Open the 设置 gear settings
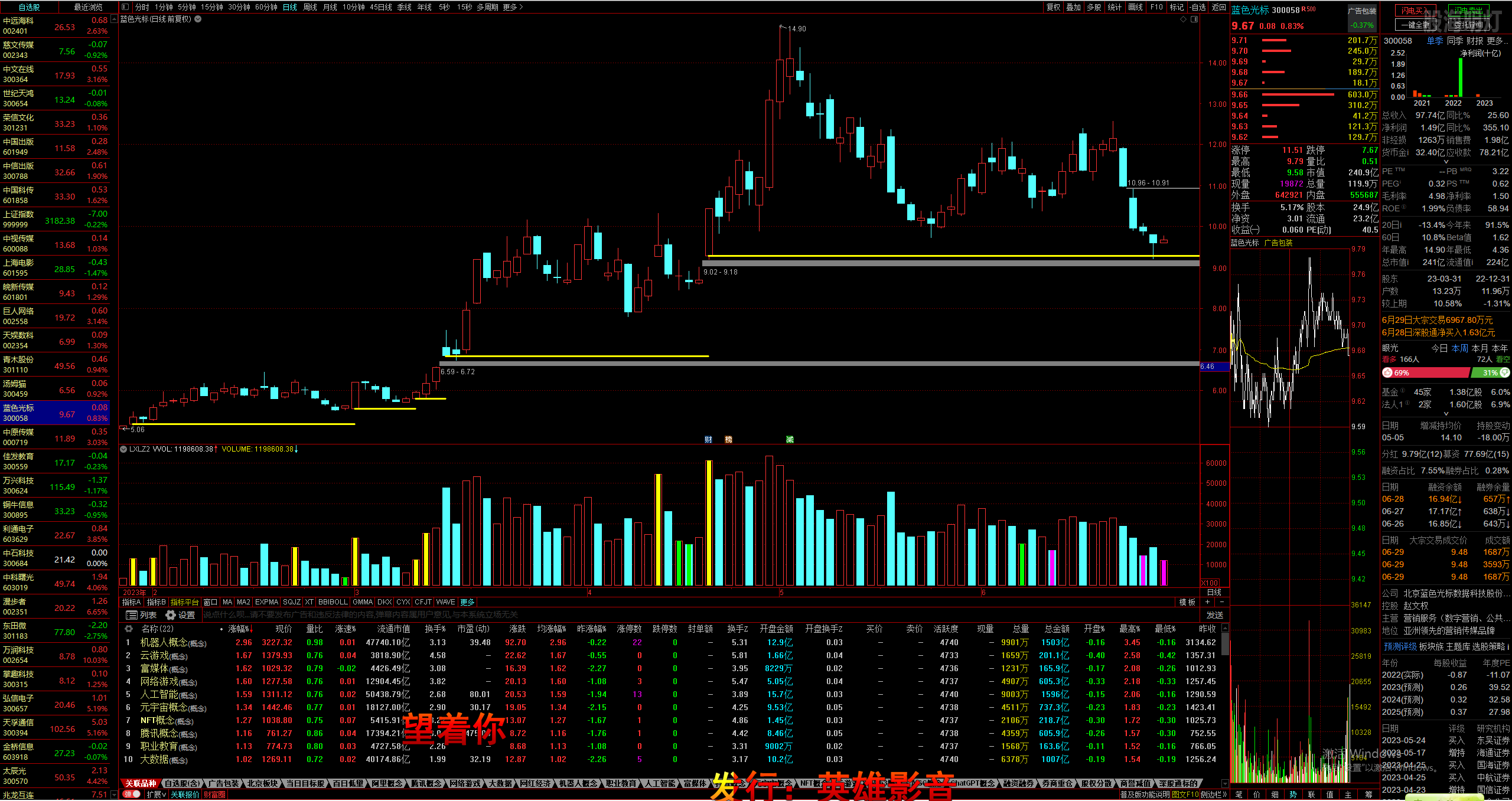1512x801 pixels. tap(181, 615)
